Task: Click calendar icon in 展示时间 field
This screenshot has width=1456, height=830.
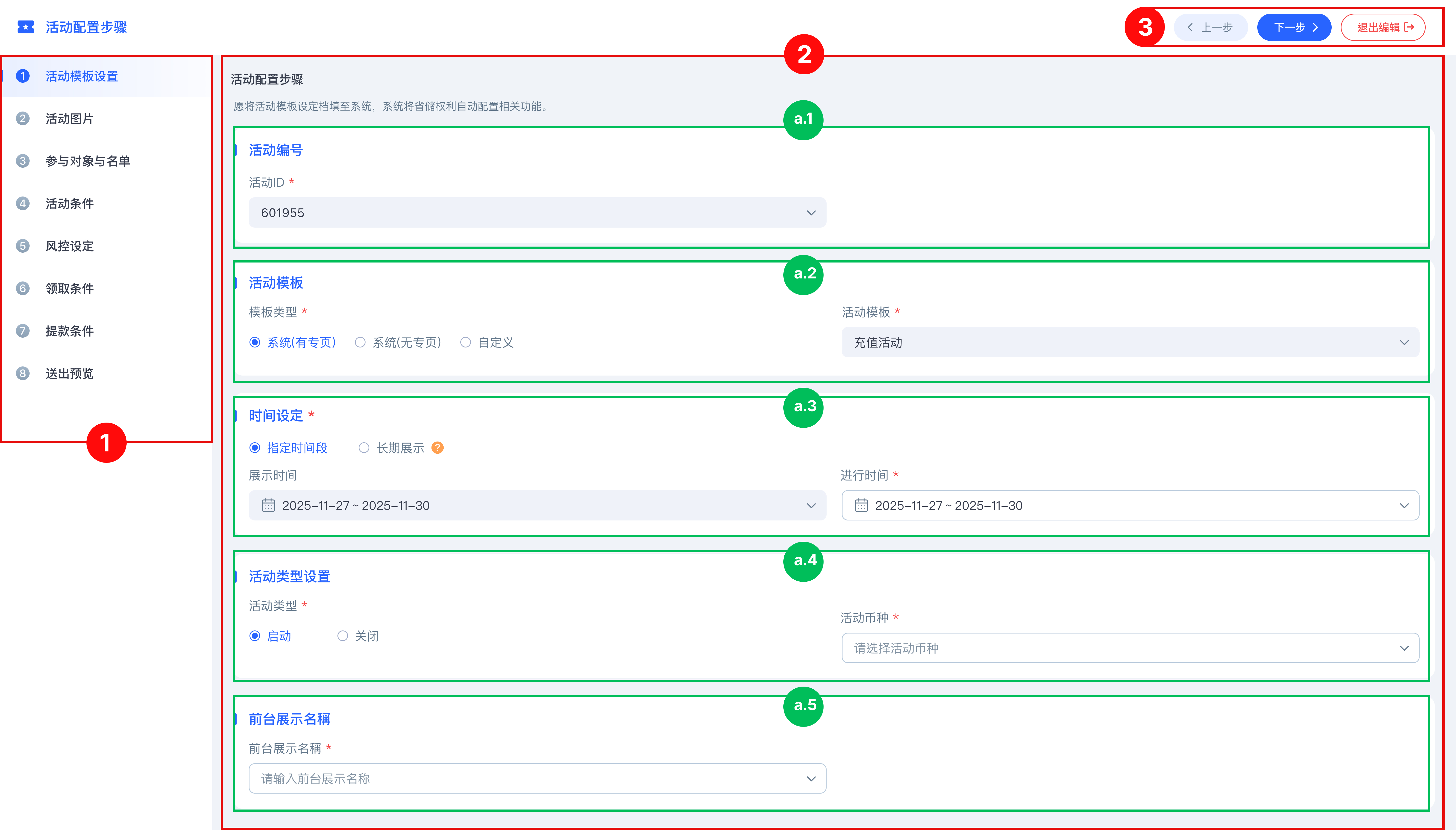Action: click(268, 506)
